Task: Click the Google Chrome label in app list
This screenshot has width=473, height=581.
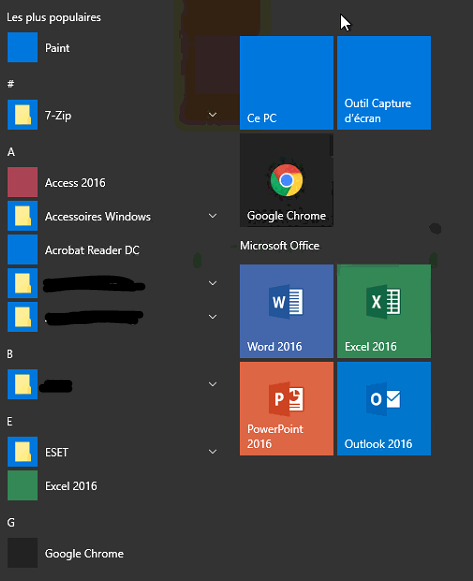Action: [84, 554]
